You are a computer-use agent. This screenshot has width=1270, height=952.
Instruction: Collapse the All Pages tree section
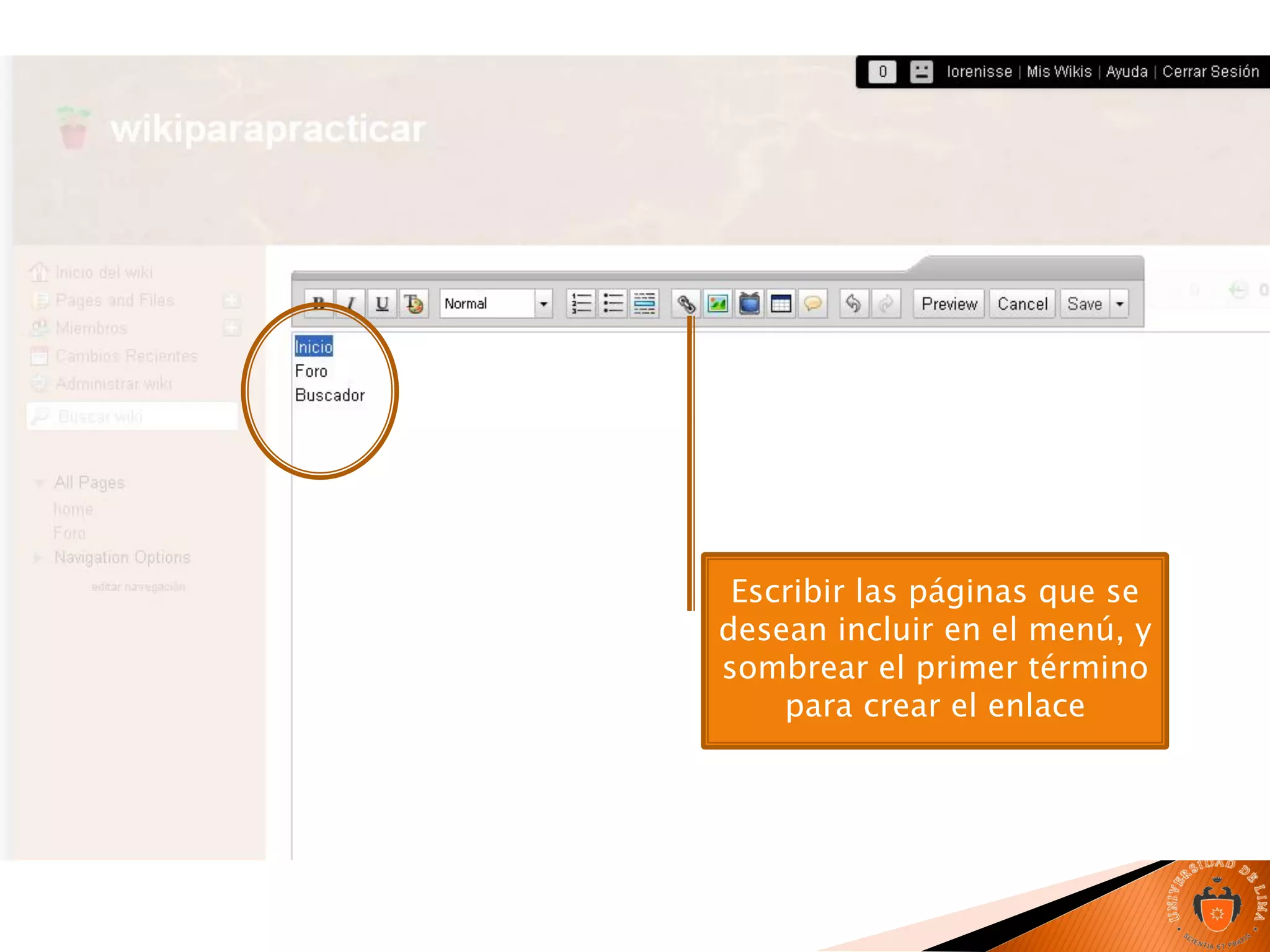click(x=38, y=483)
